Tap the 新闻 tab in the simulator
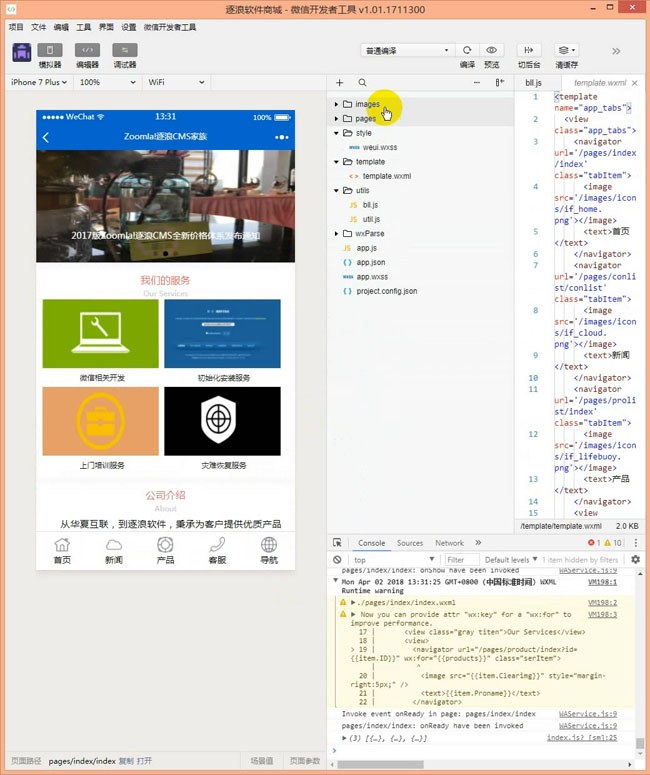 click(x=114, y=550)
